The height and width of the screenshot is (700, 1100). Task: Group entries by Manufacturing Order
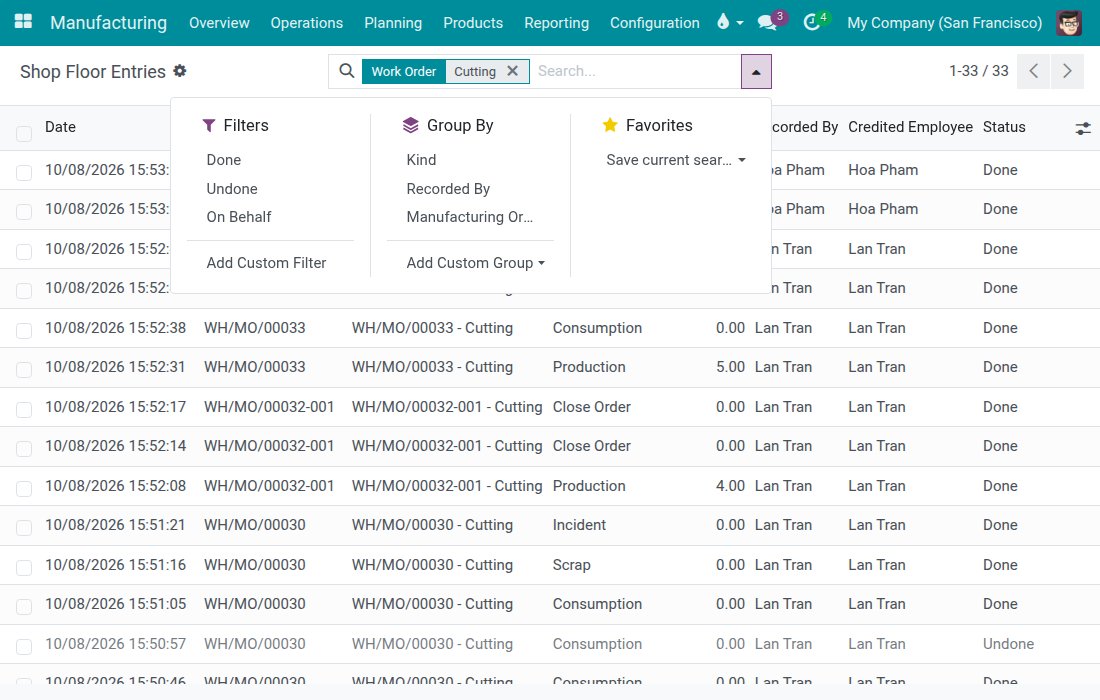coord(469,217)
